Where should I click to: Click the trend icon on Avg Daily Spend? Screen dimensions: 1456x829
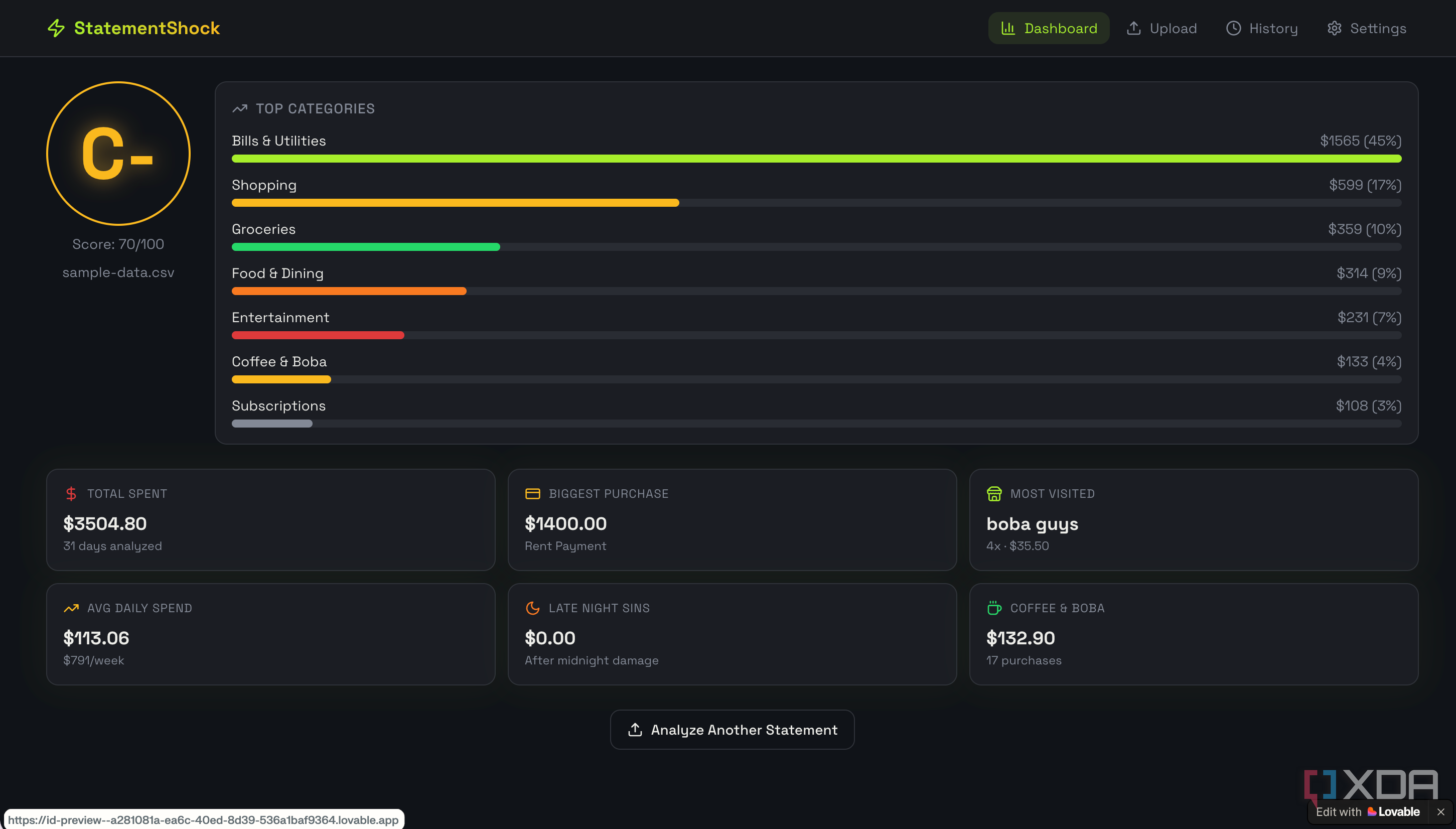[71, 608]
